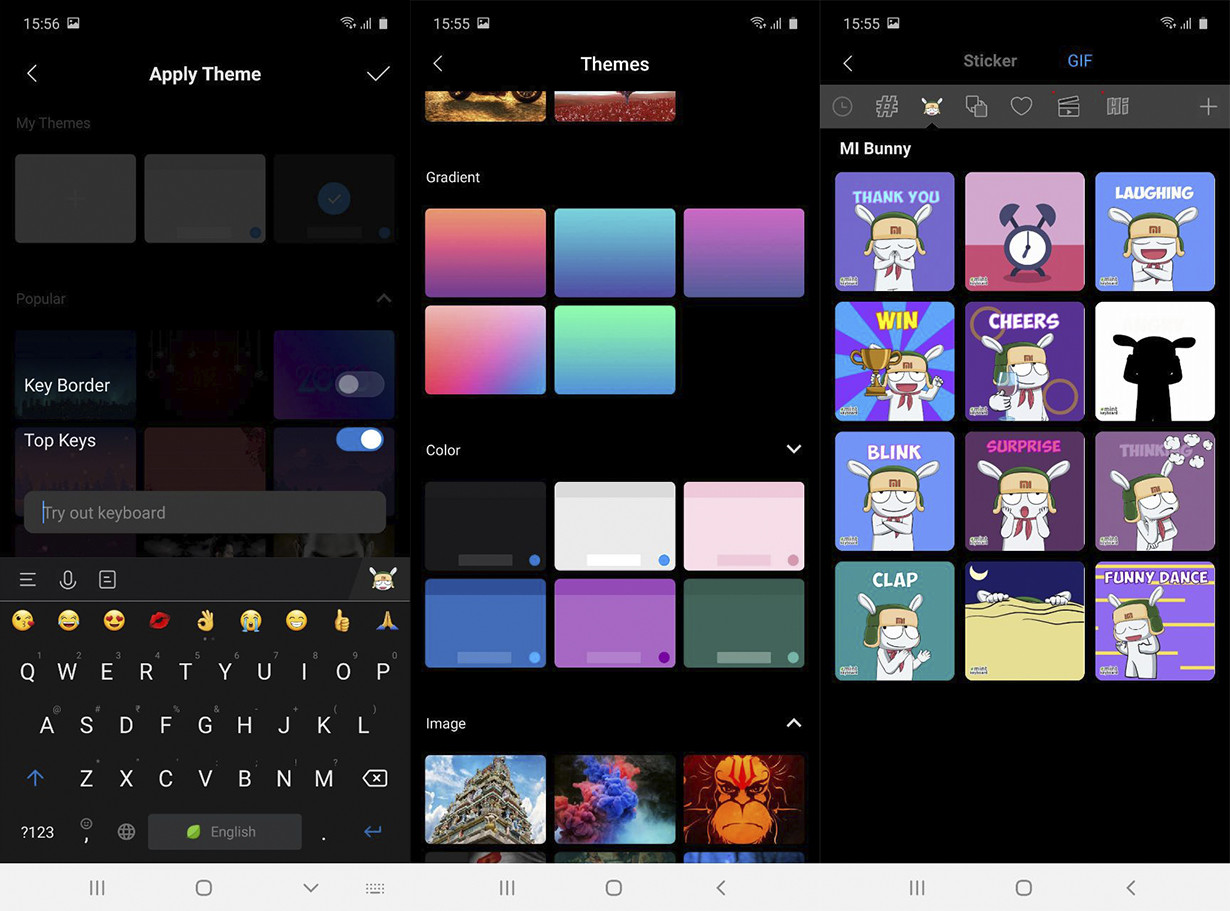Select the orange-to-purple gradient swatch
This screenshot has height=911, width=1230.
click(x=485, y=252)
